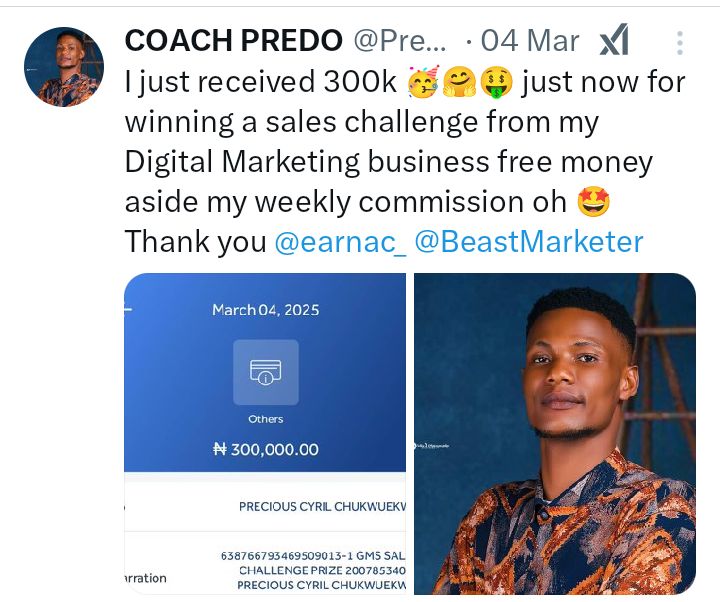Click the card icon above Others
This screenshot has width=720, height=602.
click(265, 372)
